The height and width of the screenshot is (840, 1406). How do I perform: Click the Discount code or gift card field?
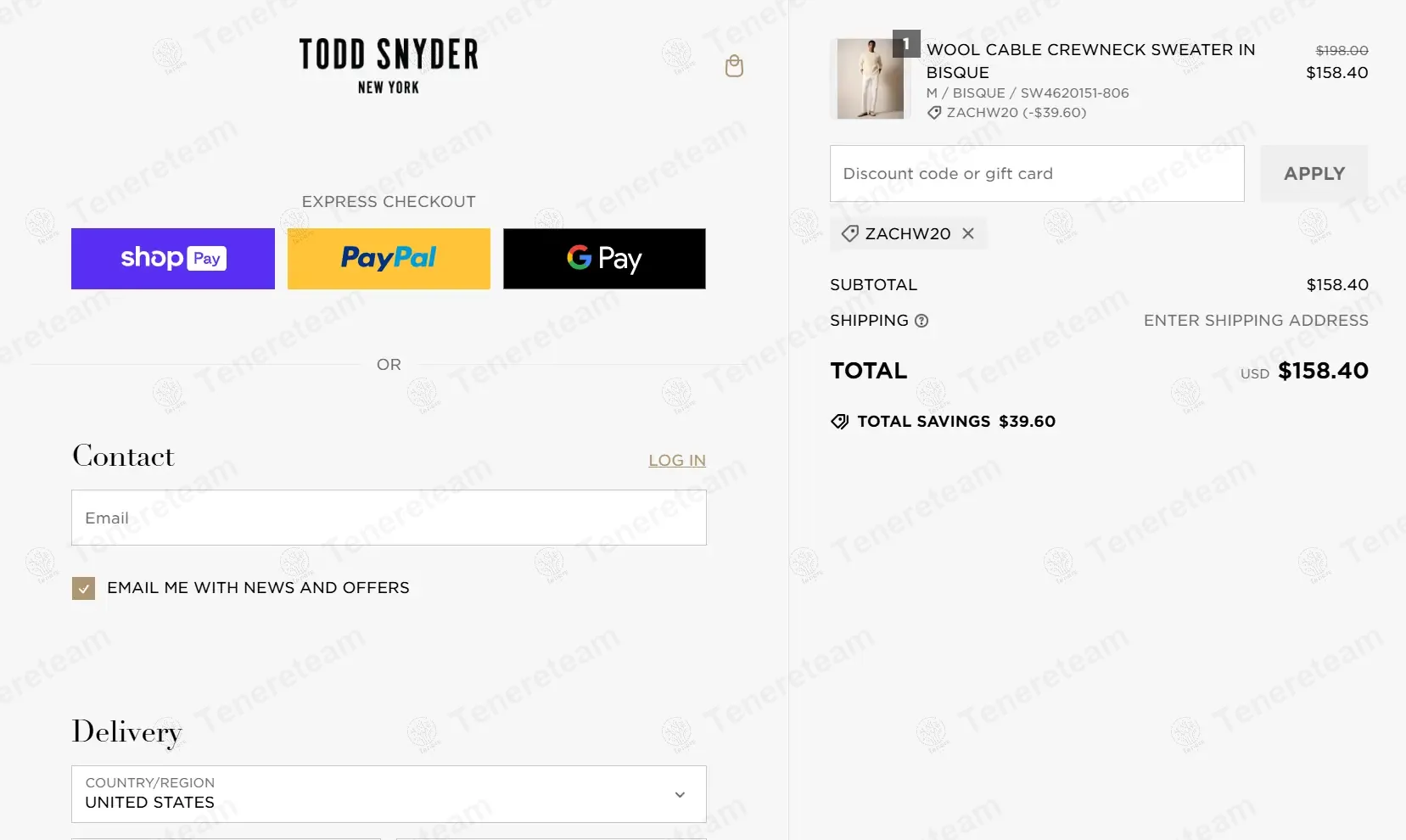click(x=1037, y=173)
